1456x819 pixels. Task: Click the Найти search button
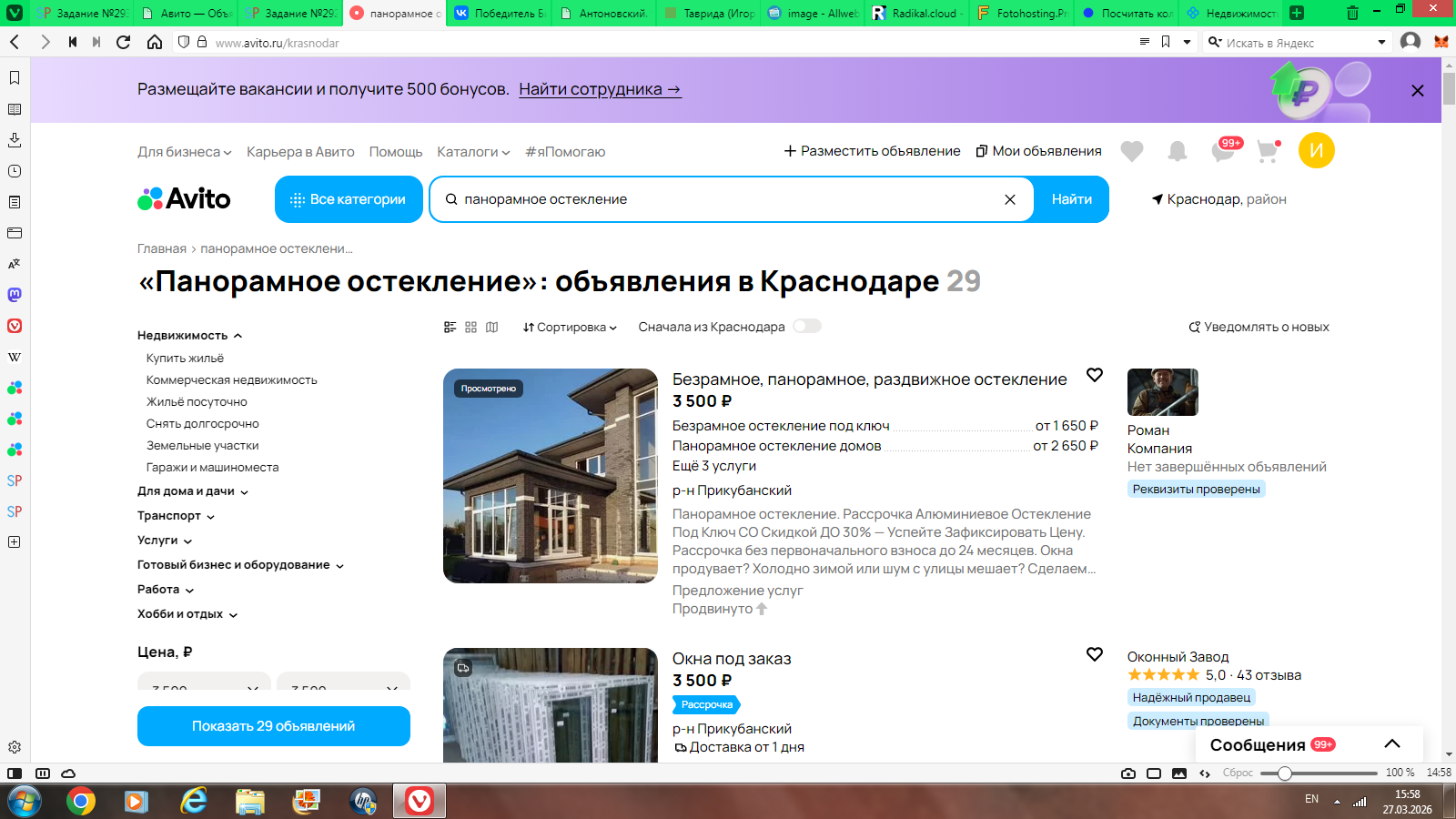point(1071,199)
